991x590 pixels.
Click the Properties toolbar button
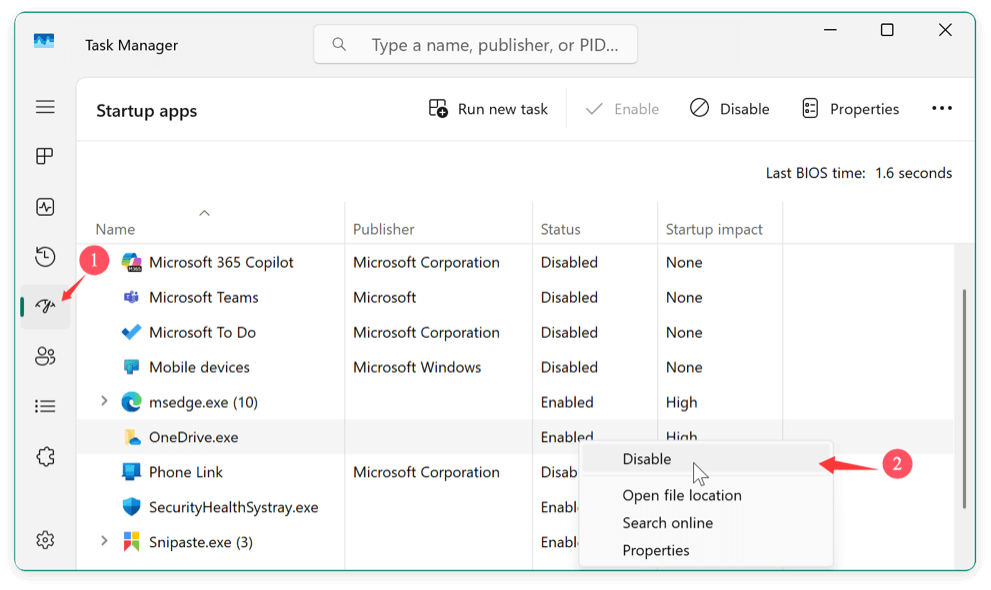[850, 109]
